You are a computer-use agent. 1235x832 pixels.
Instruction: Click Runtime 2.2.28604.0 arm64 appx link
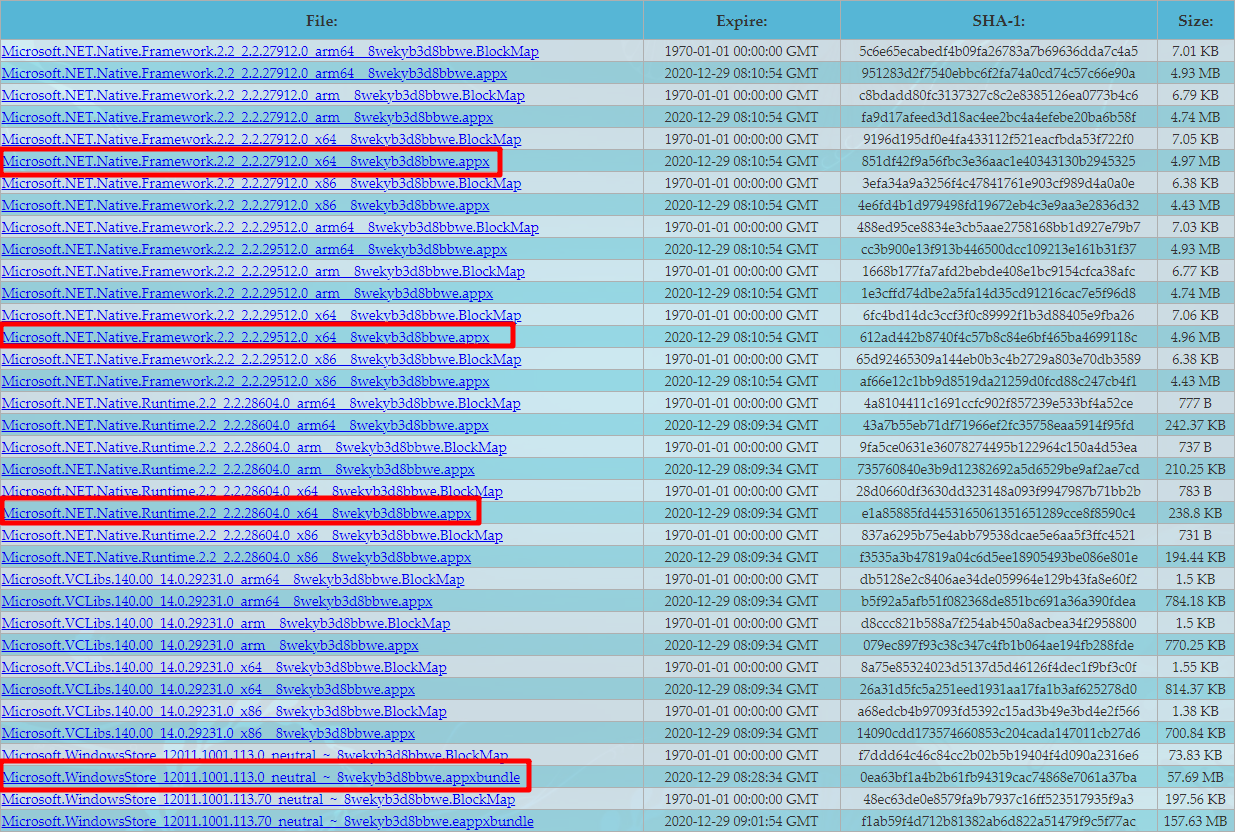[x=245, y=425]
